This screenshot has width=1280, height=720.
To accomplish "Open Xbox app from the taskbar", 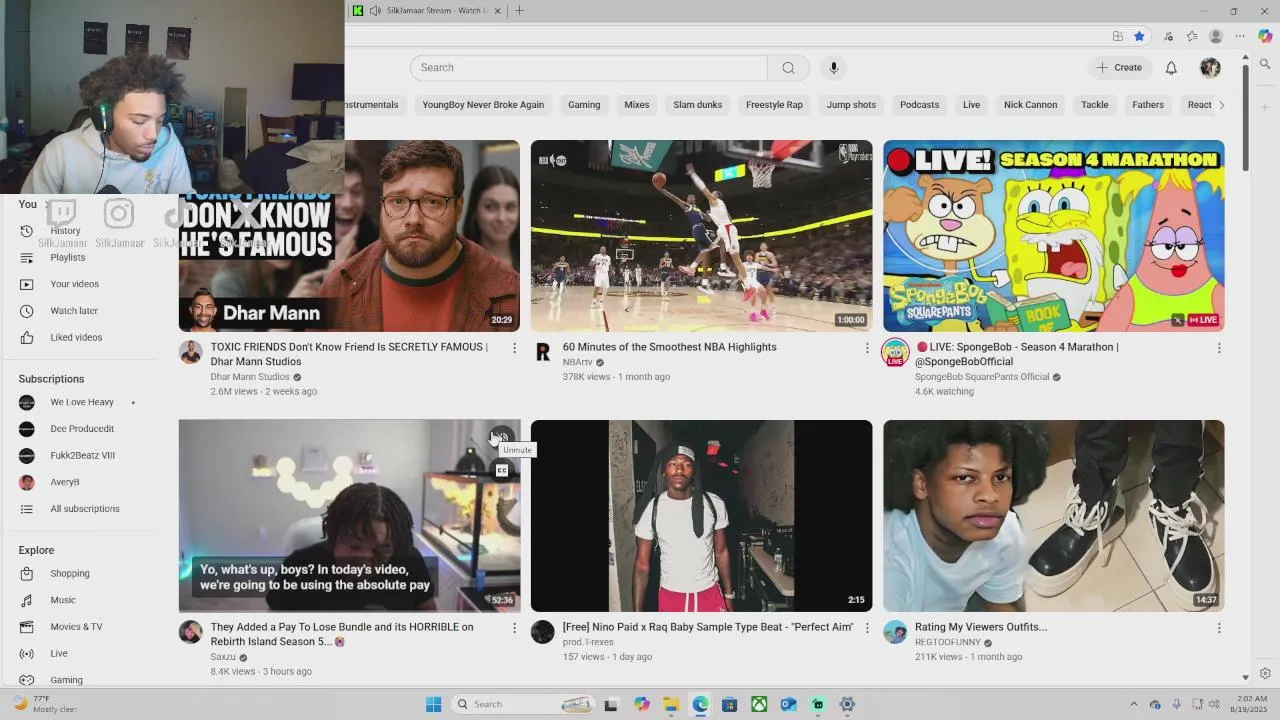I will click(x=759, y=704).
